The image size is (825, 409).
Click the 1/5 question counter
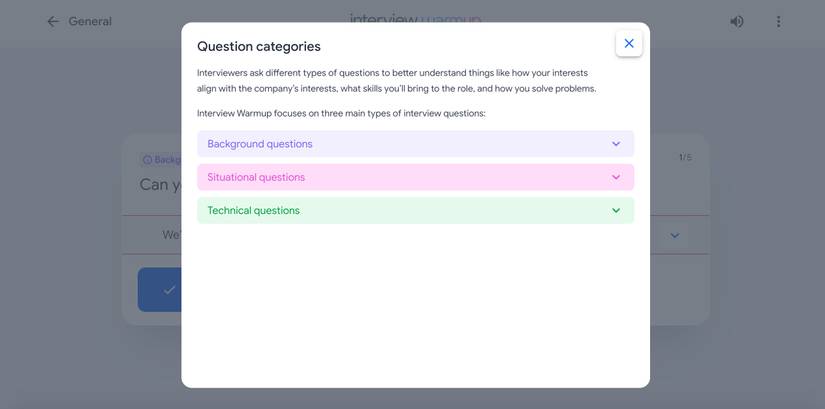[x=685, y=157]
